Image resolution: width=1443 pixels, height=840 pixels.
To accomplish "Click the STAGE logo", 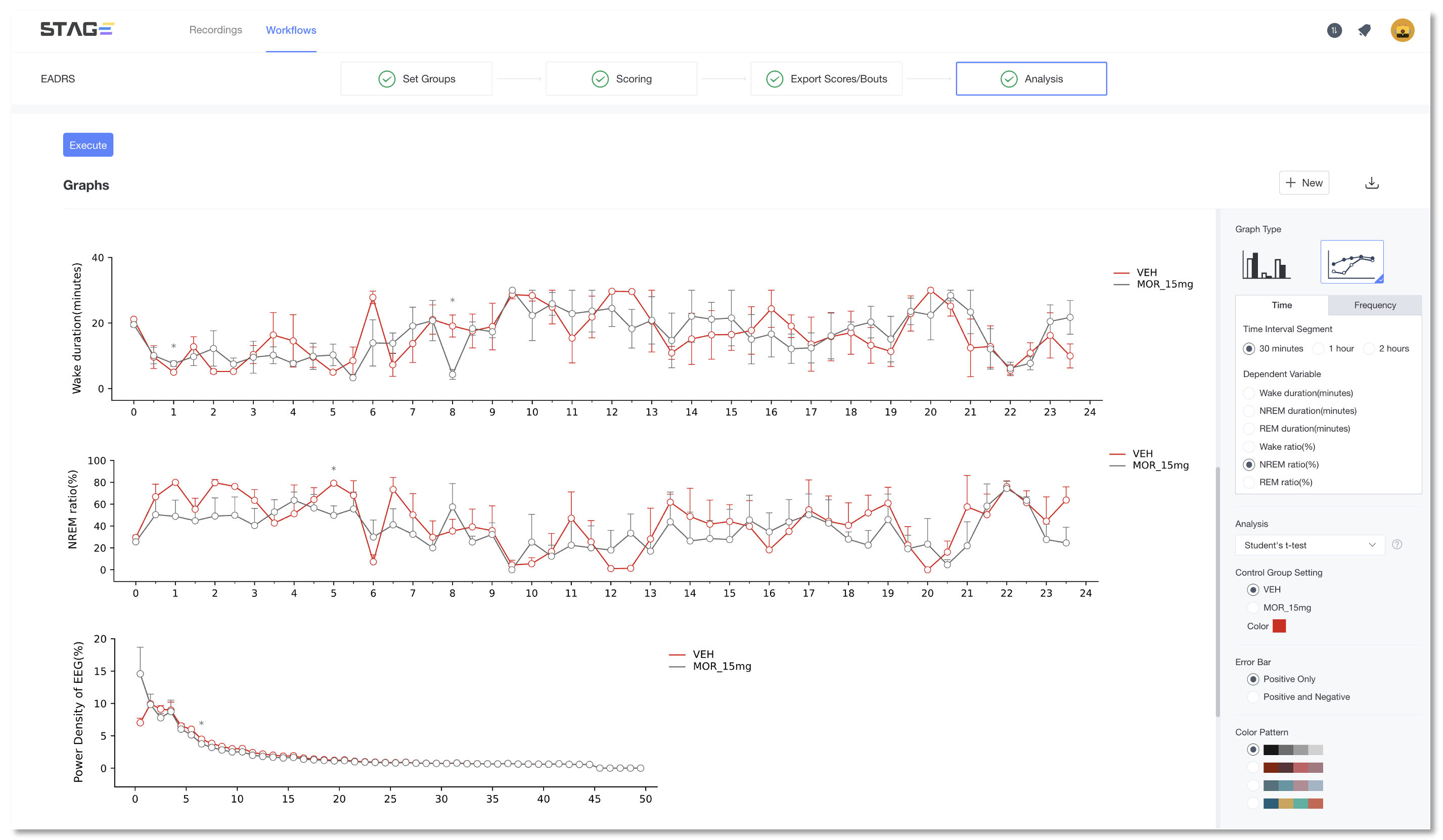I will tap(77, 29).
